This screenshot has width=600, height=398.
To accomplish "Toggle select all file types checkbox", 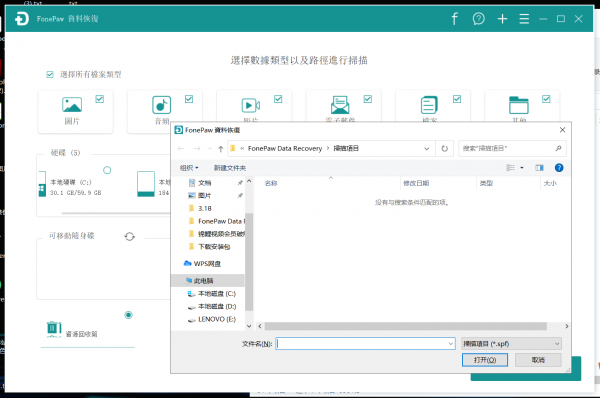I will (x=50, y=74).
